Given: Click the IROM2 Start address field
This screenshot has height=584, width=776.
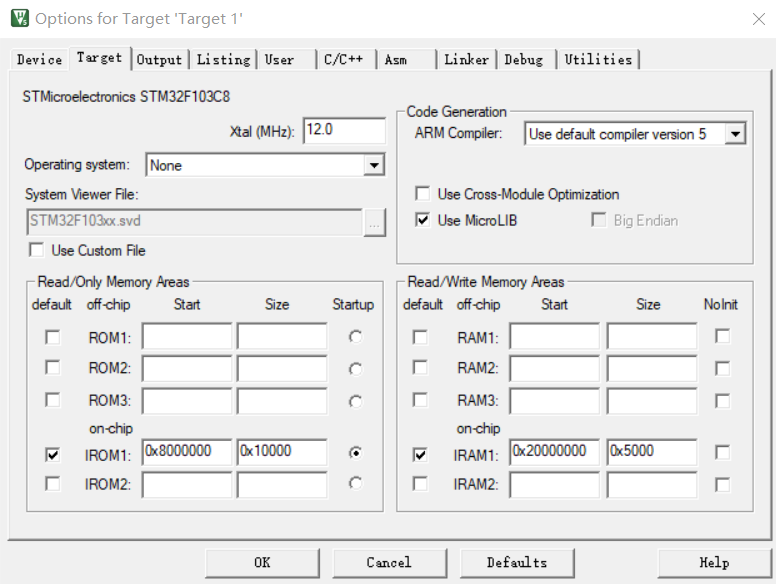Looking at the screenshot, I should click(x=187, y=485).
